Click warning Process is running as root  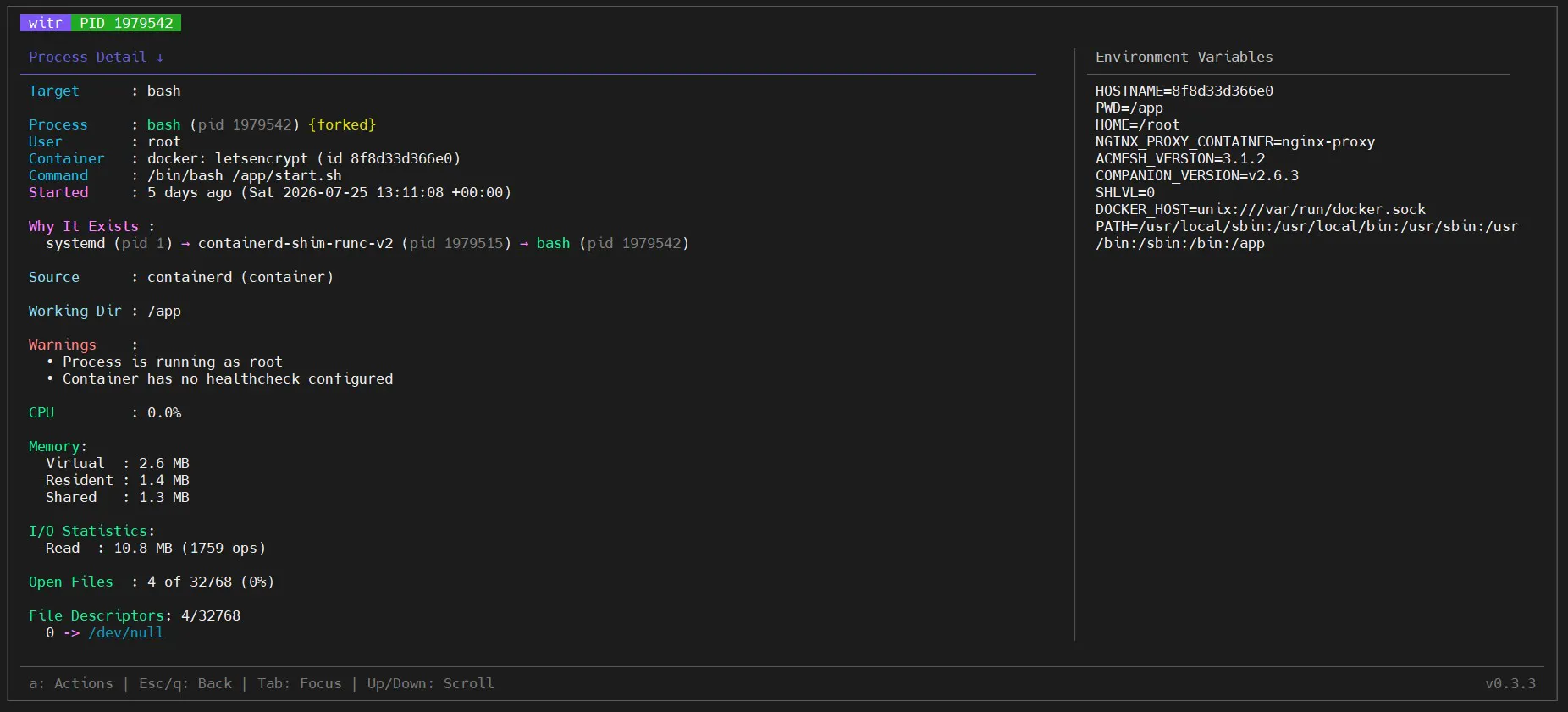172,362
